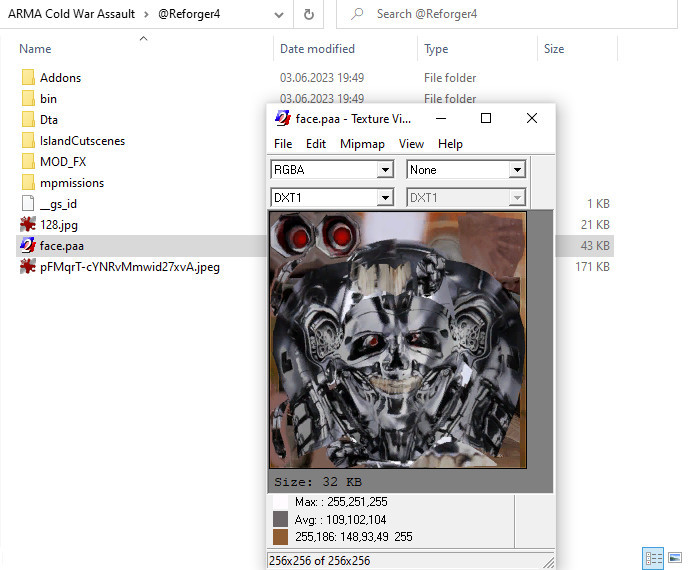Select the face.paa file name
The height and width of the screenshot is (570, 690).
[x=62, y=246]
